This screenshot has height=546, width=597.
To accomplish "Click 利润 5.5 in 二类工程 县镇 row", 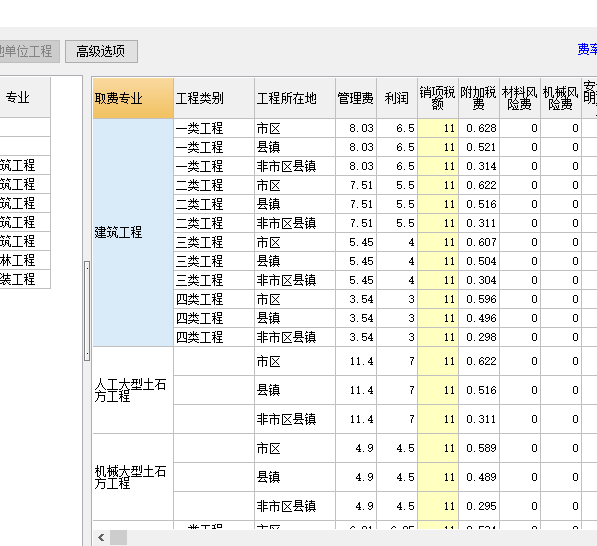I will click(x=397, y=204).
